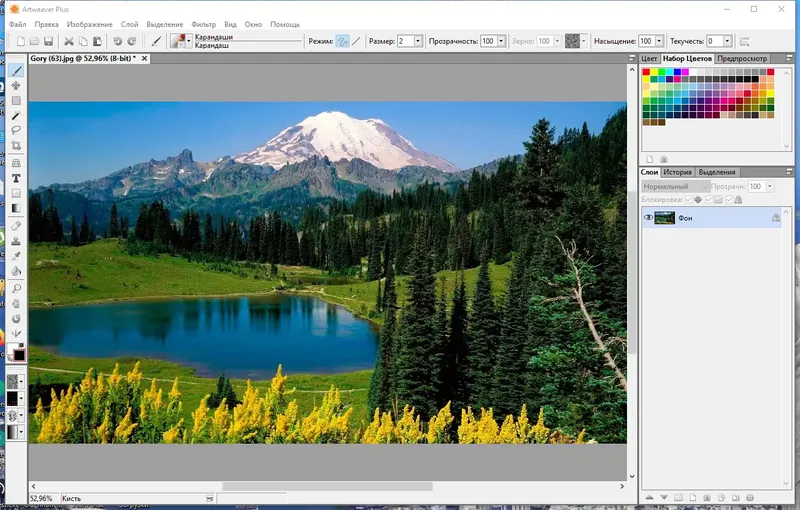Switch to the Предпросмотр tab
This screenshot has width=800, height=510.
click(x=742, y=59)
